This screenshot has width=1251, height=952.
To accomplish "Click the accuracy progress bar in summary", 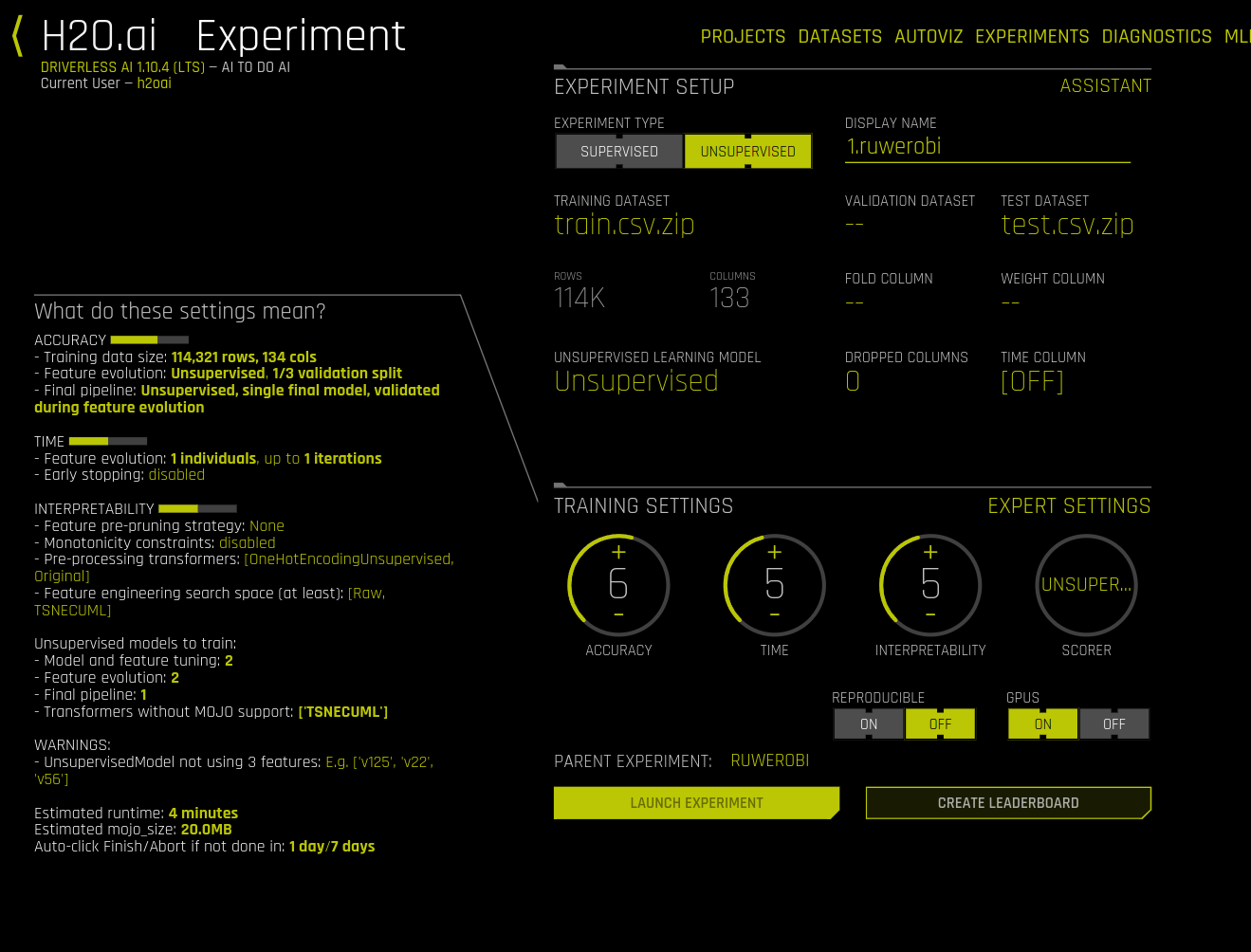I will pos(150,339).
